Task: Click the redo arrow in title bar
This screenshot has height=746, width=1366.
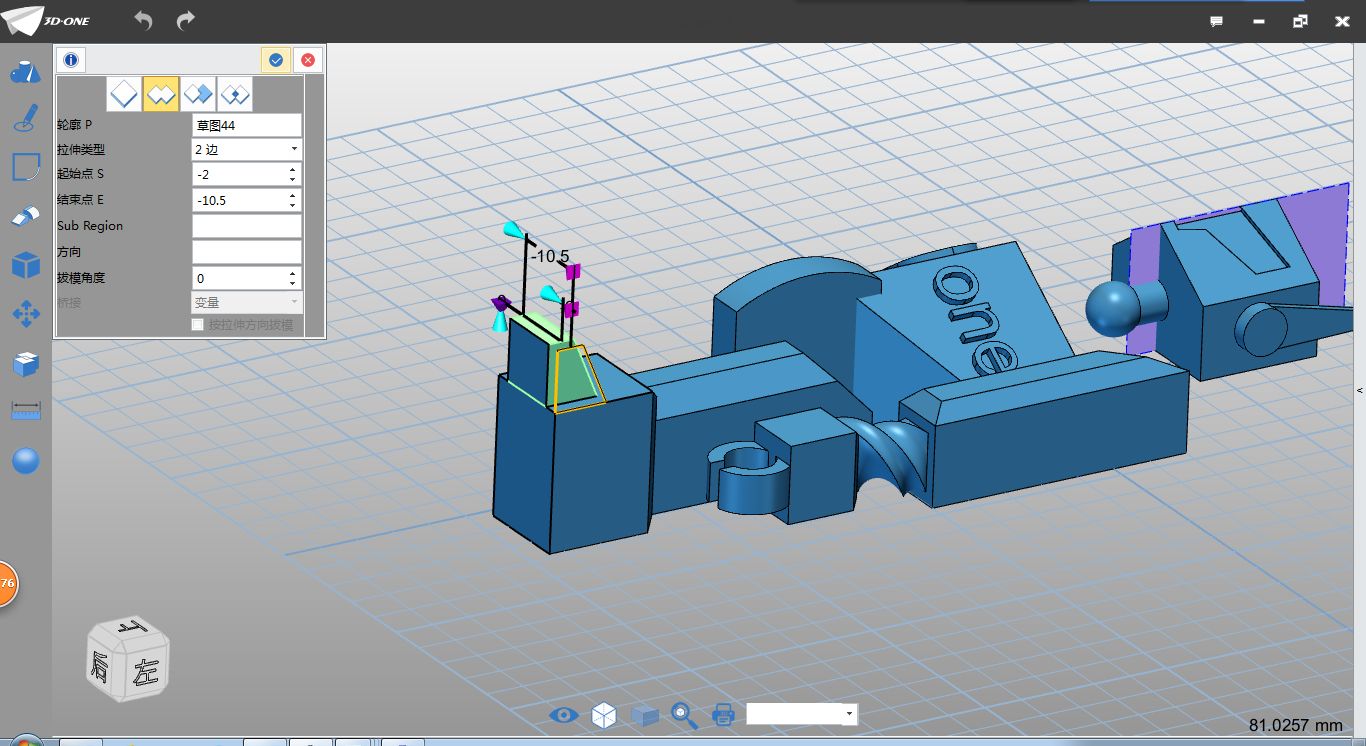Action: click(186, 20)
